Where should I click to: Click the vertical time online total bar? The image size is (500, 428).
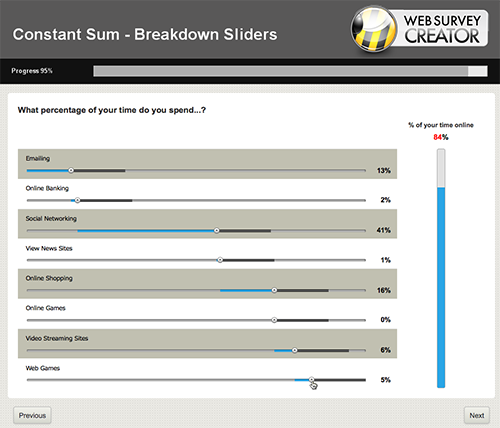click(441, 268)
